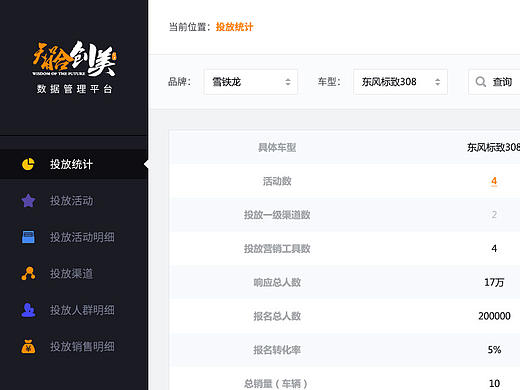Viewport: 520px width, 390px height.
Task: Click the 具体车型 row label
Action: (277, 147)
